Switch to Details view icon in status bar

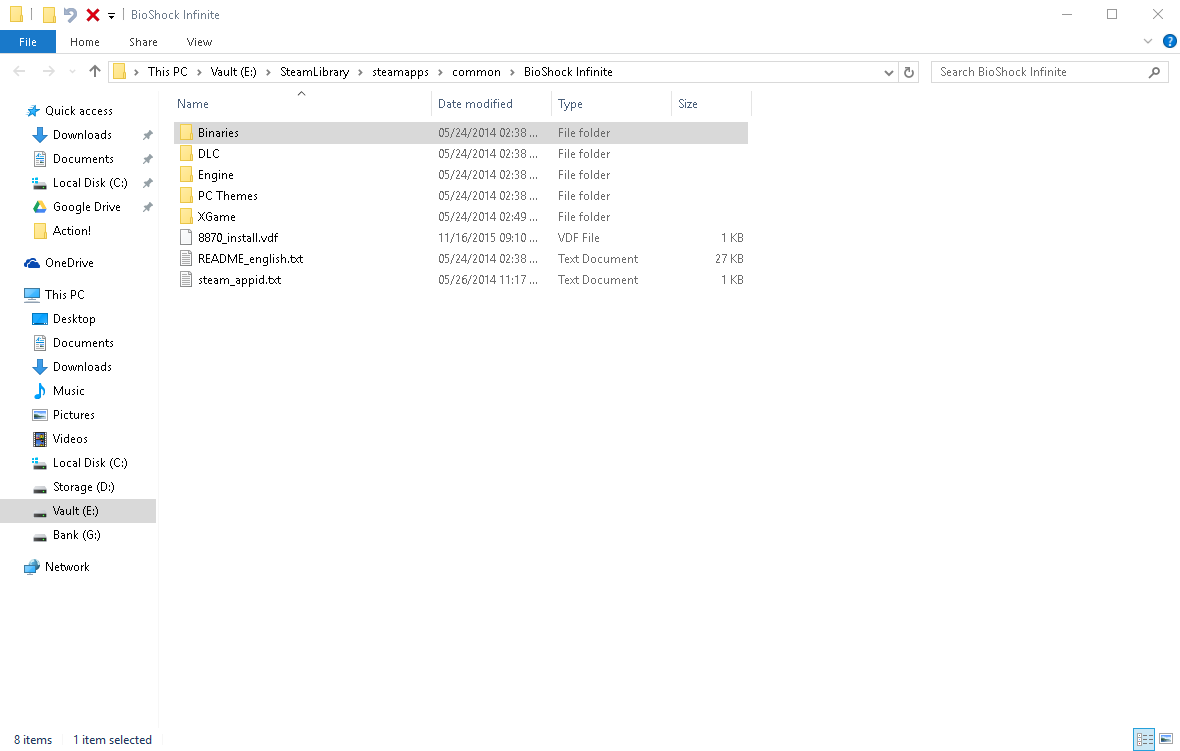[1144, 739]
